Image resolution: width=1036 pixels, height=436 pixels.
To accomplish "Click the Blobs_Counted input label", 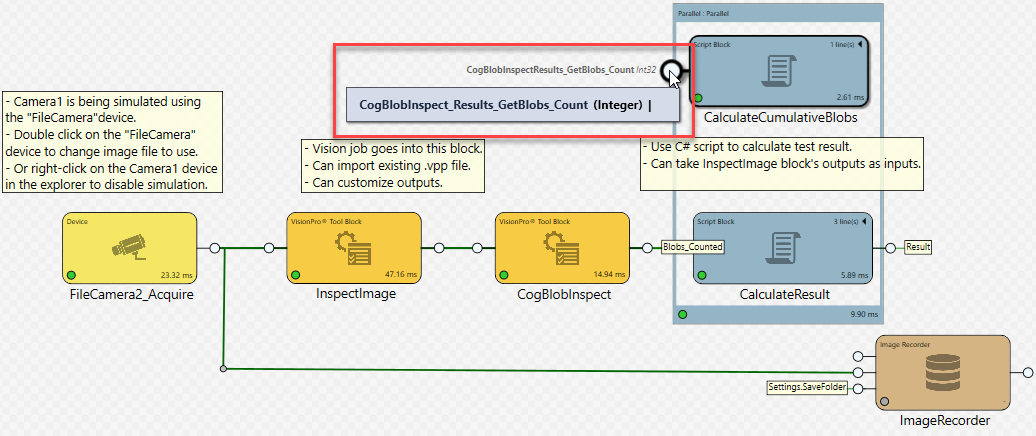I will (x=693, y=246).
